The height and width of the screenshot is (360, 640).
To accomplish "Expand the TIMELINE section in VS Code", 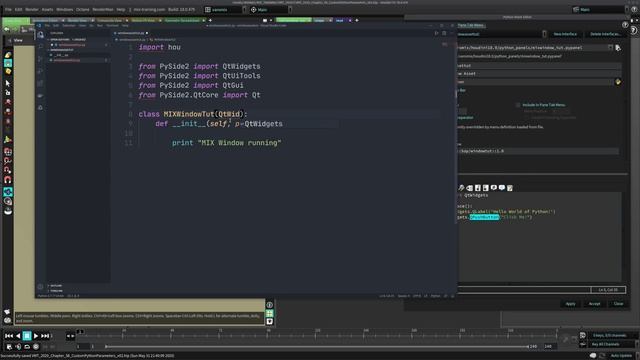I will click(56, 291).
